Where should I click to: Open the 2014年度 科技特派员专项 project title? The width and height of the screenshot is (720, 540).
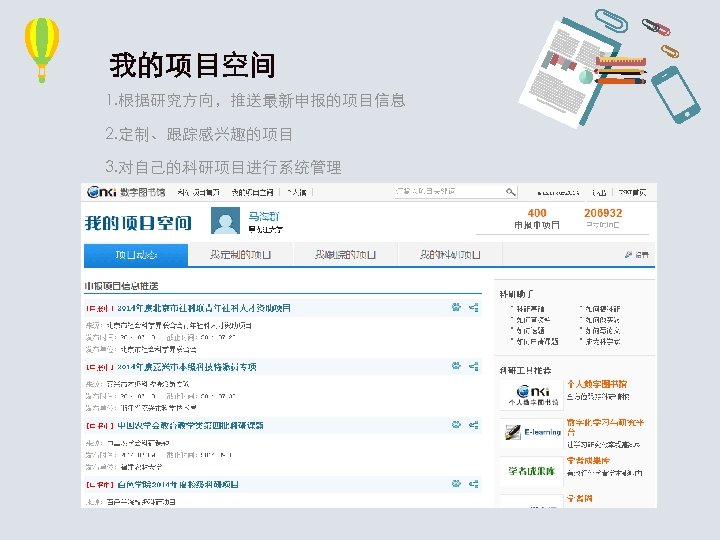[186, 367]
